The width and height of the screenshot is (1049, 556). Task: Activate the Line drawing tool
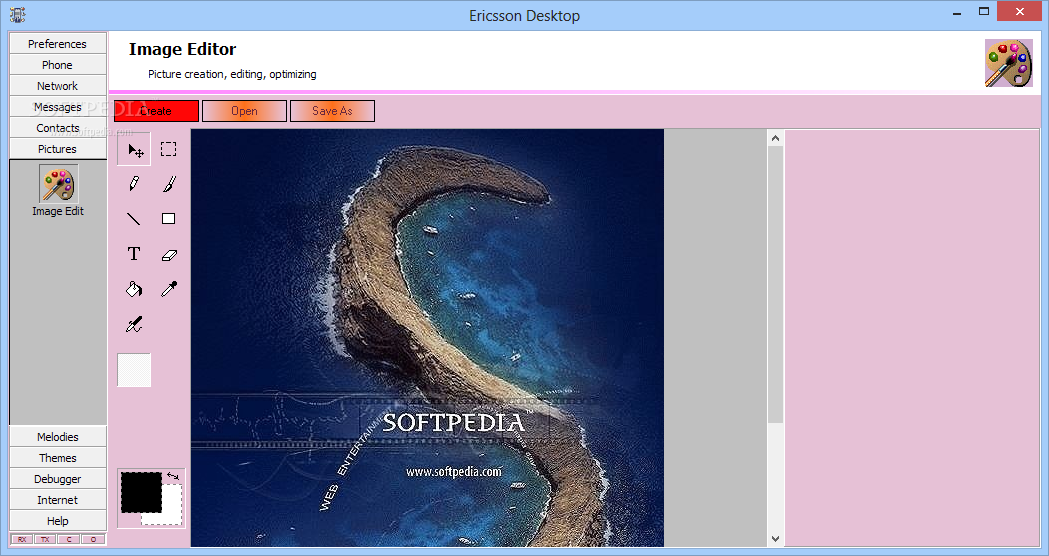(x=134, y=219)
